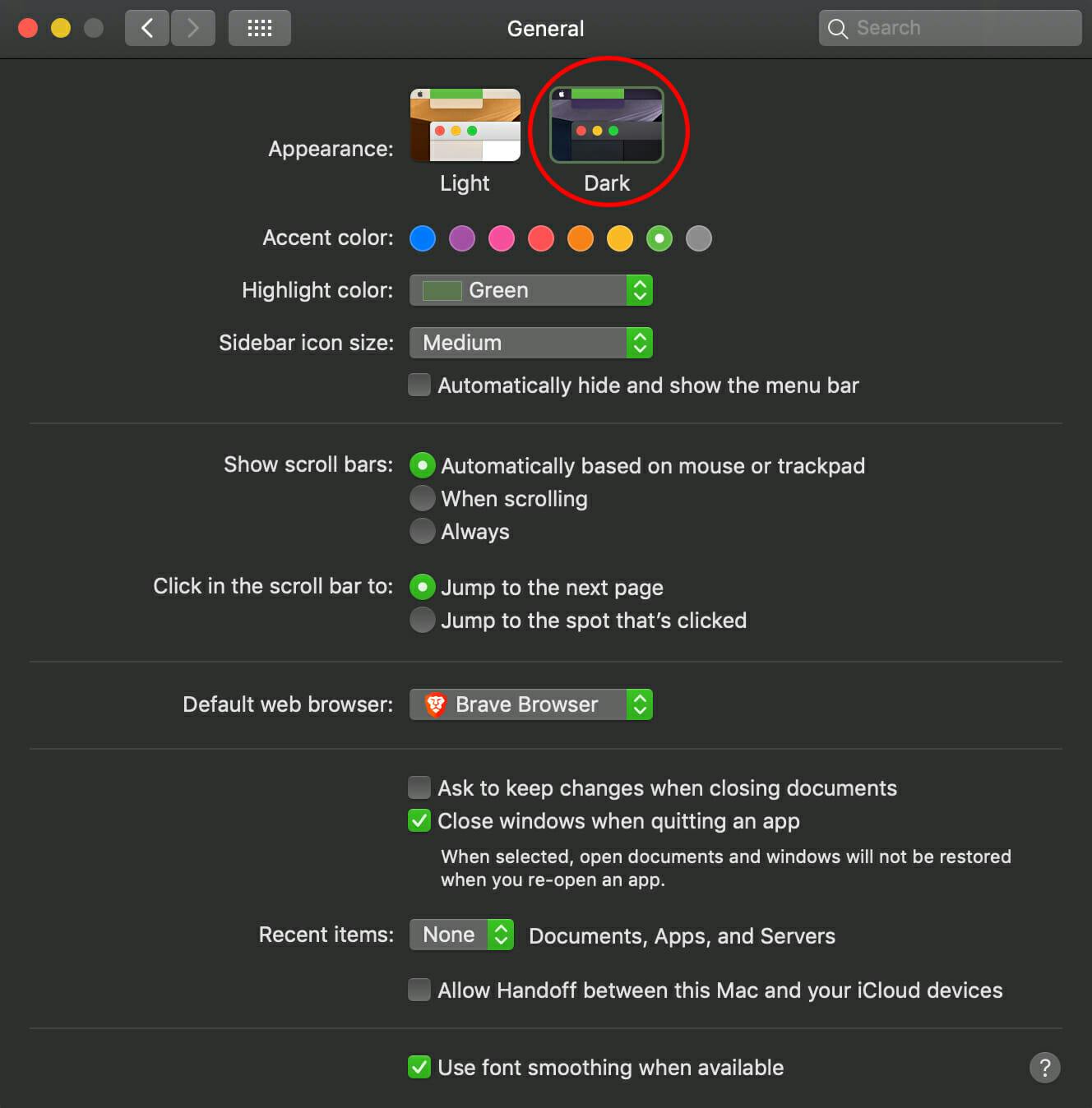
Task: Go back with the left chevron button
Action: [147, 28]
